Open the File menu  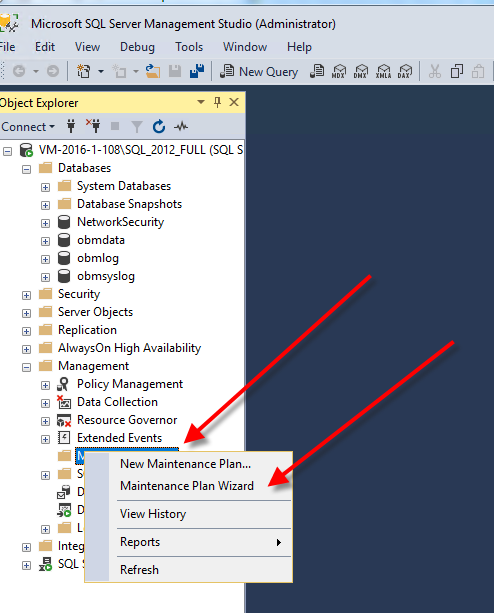point(7,47)
